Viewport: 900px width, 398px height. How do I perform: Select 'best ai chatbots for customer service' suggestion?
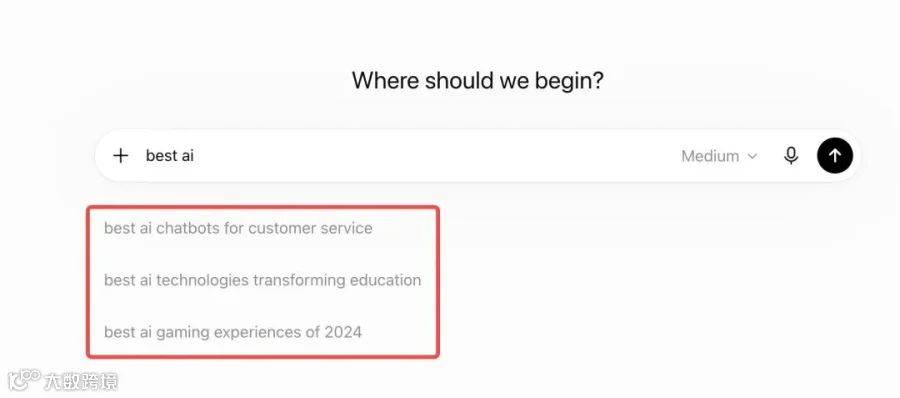pos(238,228)
